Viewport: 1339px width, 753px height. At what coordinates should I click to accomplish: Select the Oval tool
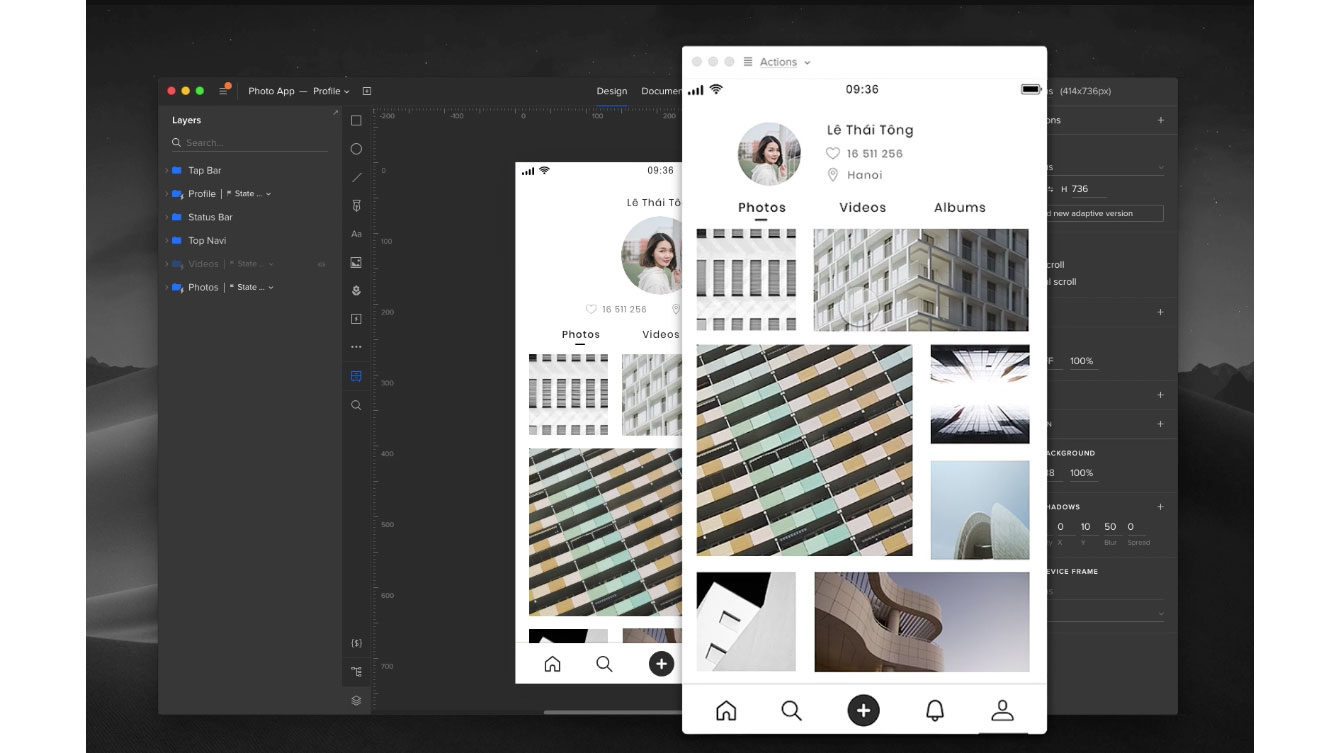[x=355, y=148]
